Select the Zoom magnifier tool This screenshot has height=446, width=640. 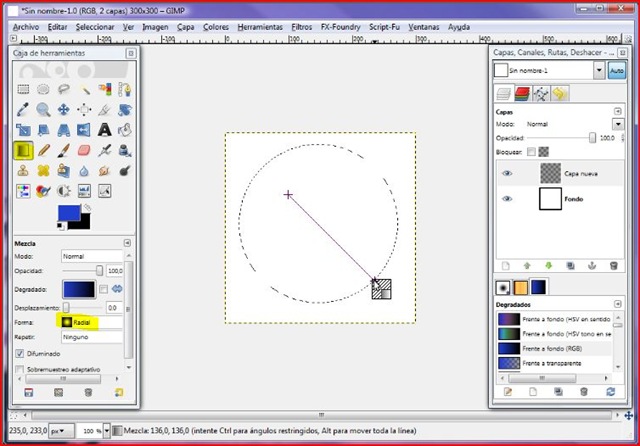click(x=43, y=110)
